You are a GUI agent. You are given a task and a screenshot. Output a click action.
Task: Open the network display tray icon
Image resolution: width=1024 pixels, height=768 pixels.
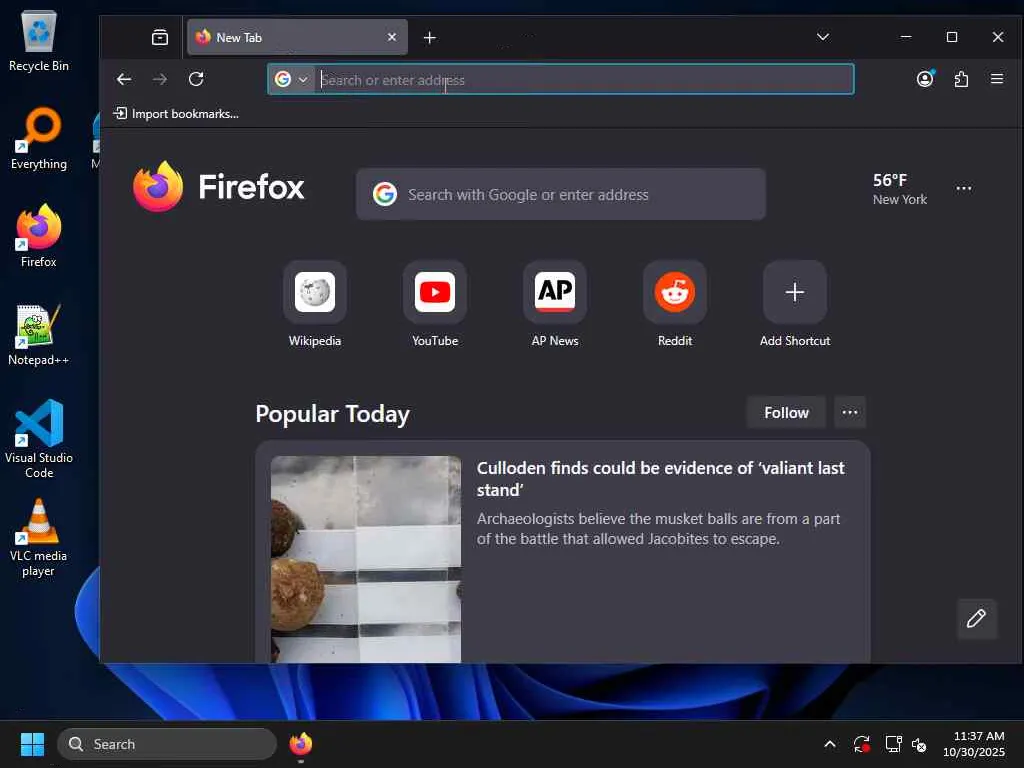click(x=893, y=744)
